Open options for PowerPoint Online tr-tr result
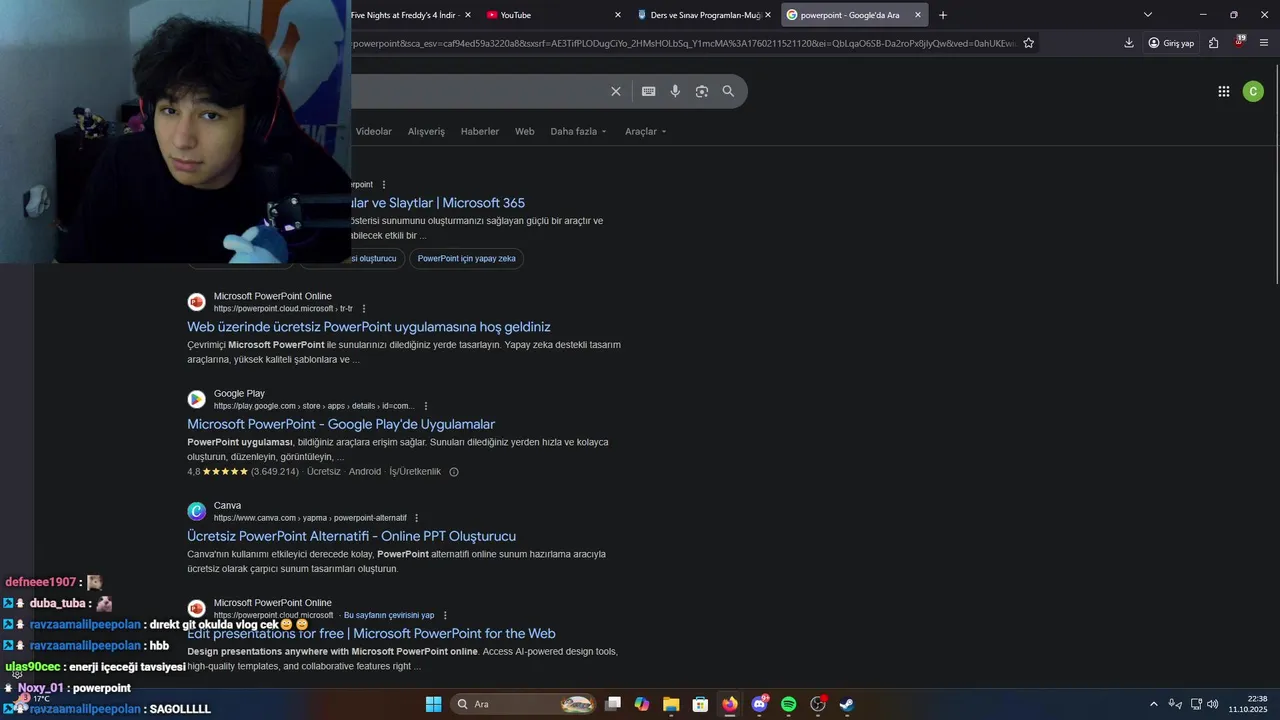The width and height of the screenshot is (1280, 720). (x=364, y=309)
